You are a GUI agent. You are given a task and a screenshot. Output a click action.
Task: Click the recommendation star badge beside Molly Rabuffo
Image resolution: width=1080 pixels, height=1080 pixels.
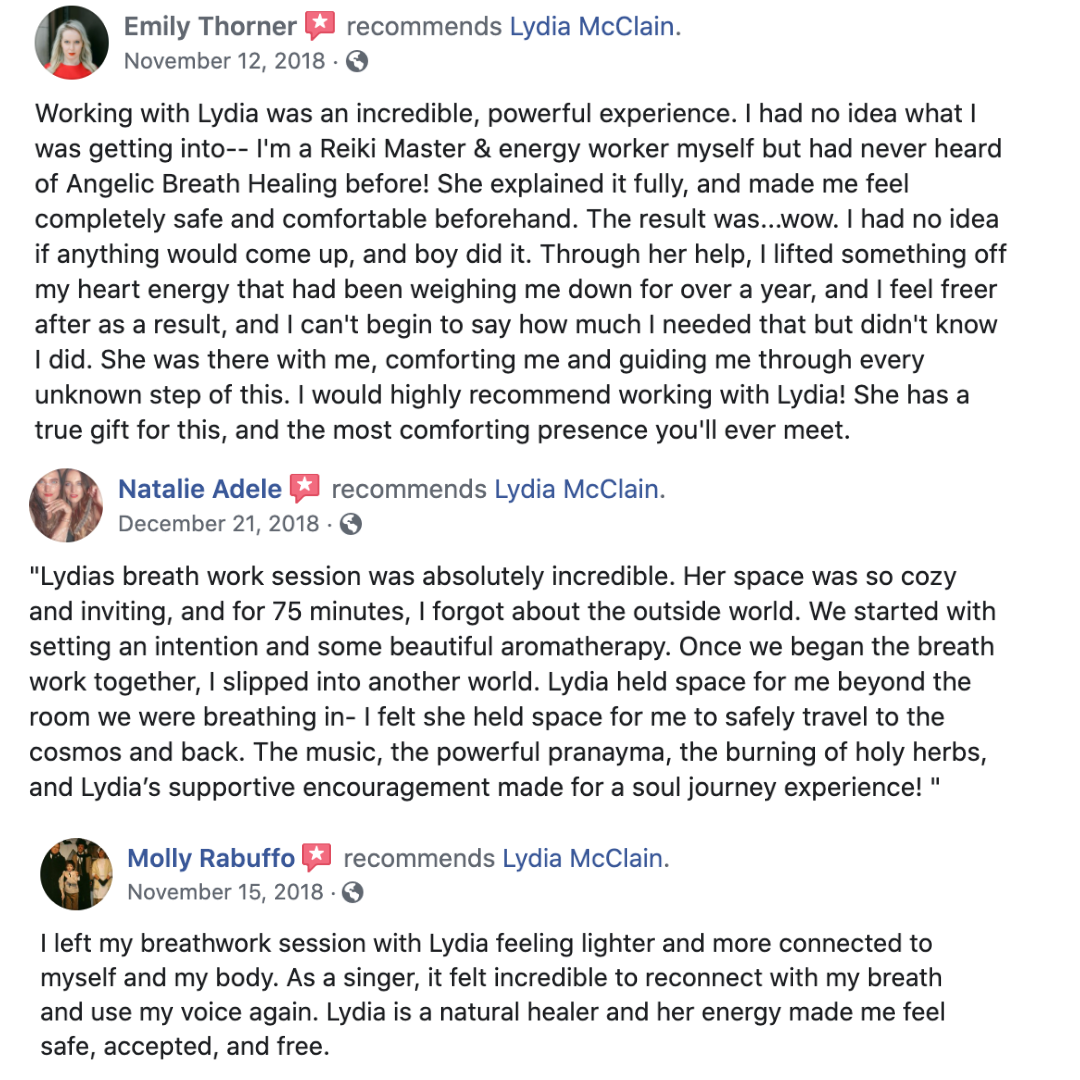click(317, 858)
